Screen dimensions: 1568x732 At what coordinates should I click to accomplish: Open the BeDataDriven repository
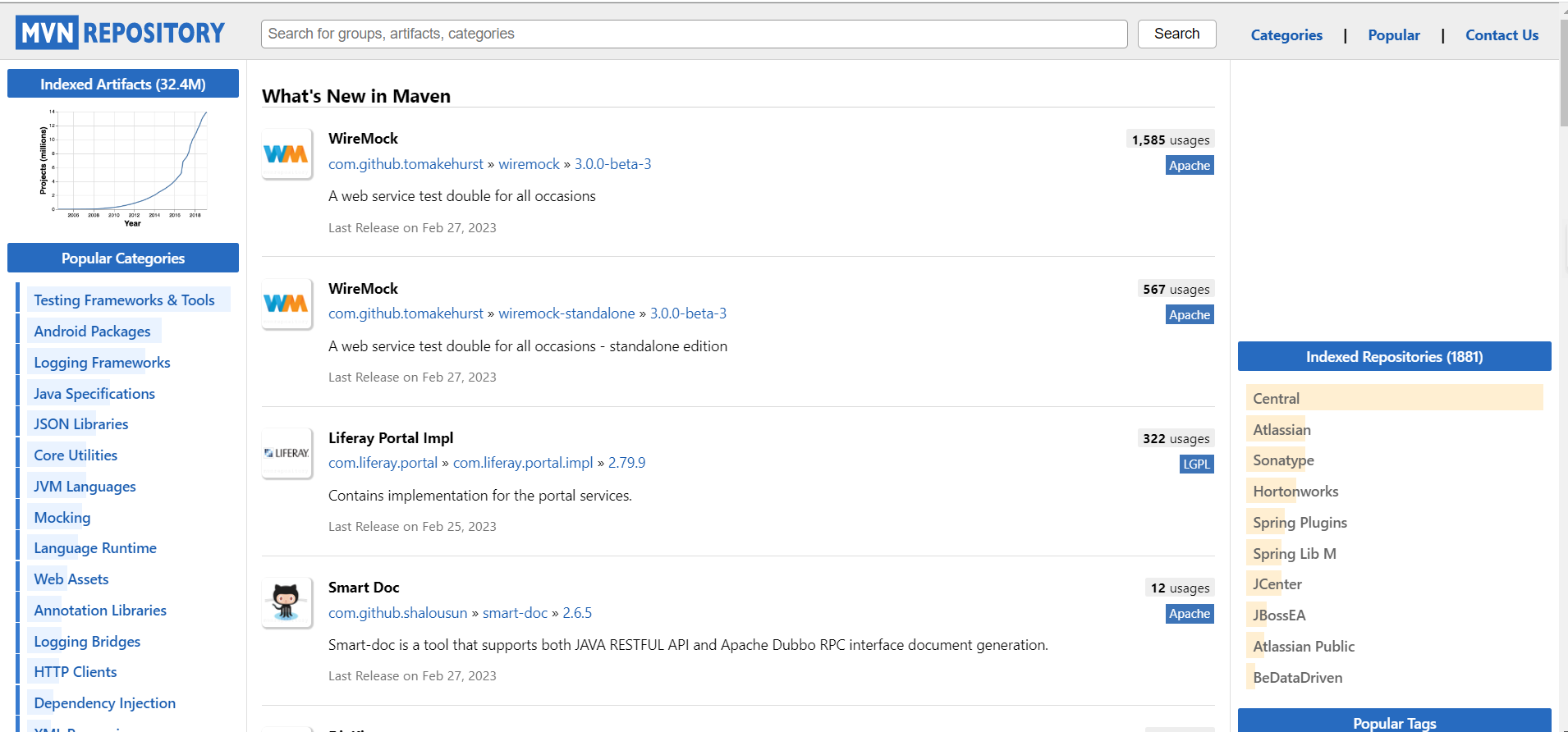click(1298, 678)
